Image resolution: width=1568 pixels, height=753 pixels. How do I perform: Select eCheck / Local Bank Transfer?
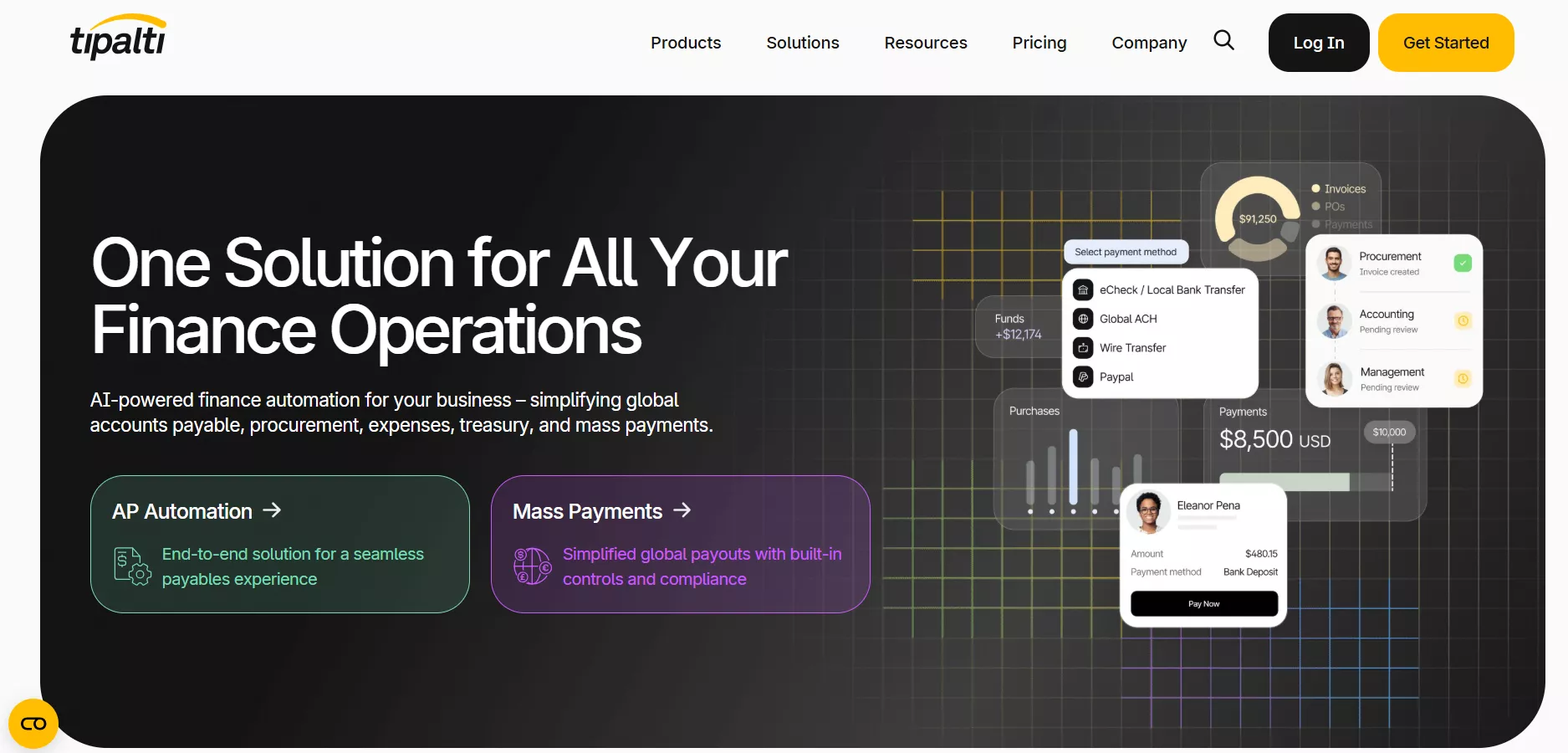(x=1161, y=290)
